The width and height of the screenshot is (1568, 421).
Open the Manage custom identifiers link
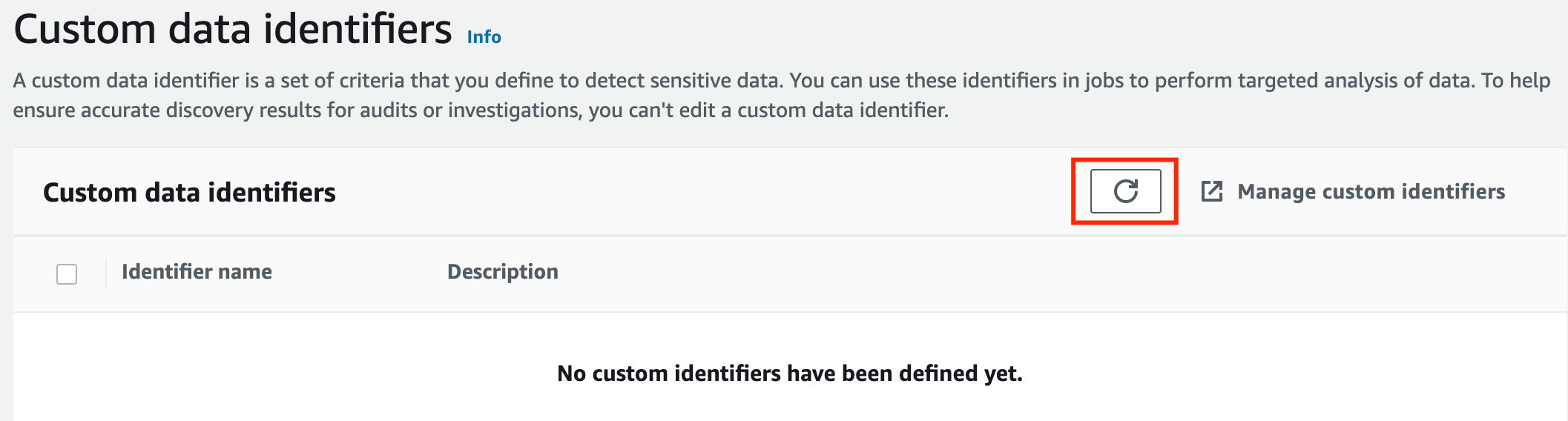pos(1353,191)
